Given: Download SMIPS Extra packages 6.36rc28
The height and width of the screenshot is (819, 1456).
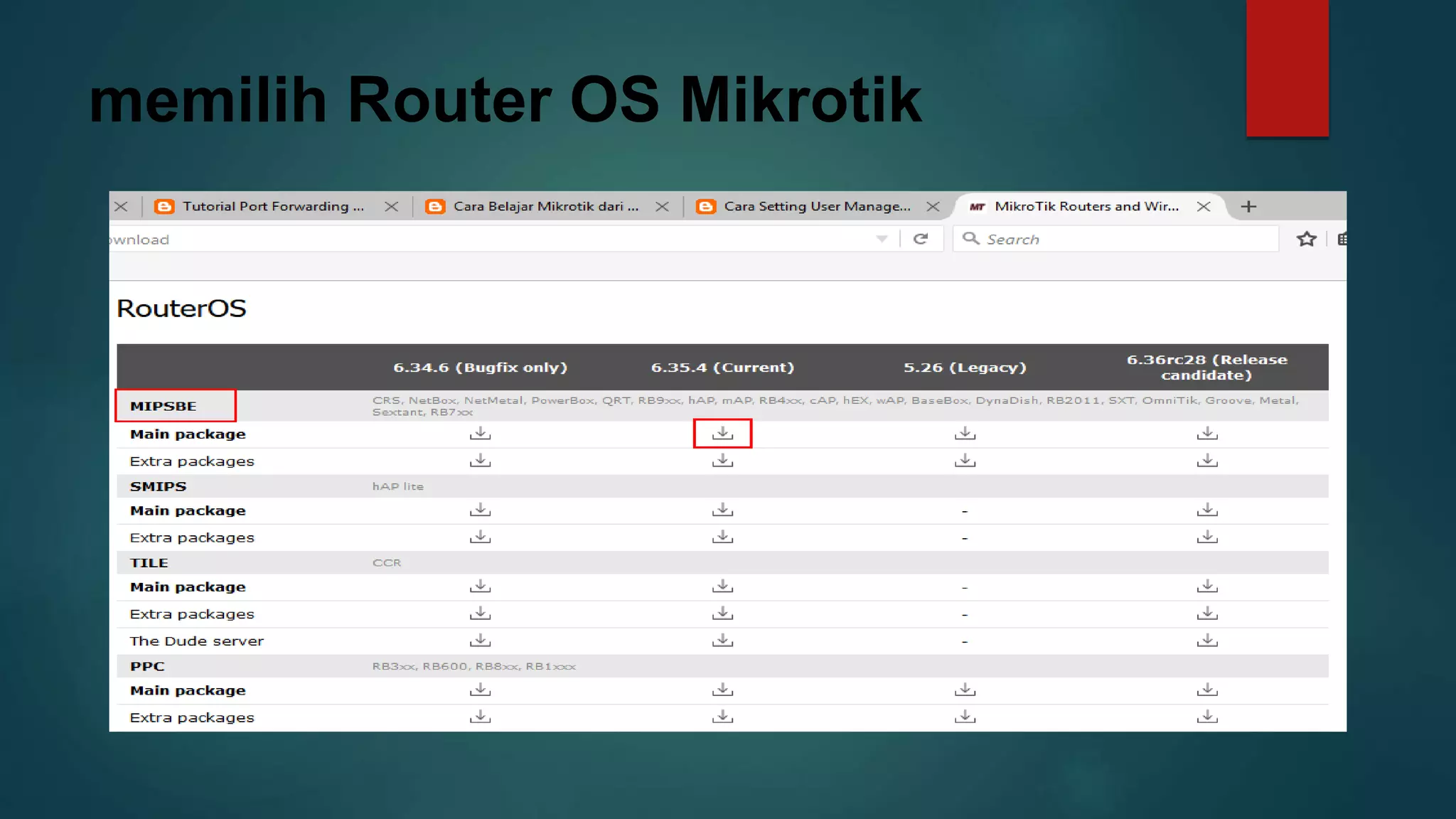Looking at the screenshot, I should pos(1207,537).
